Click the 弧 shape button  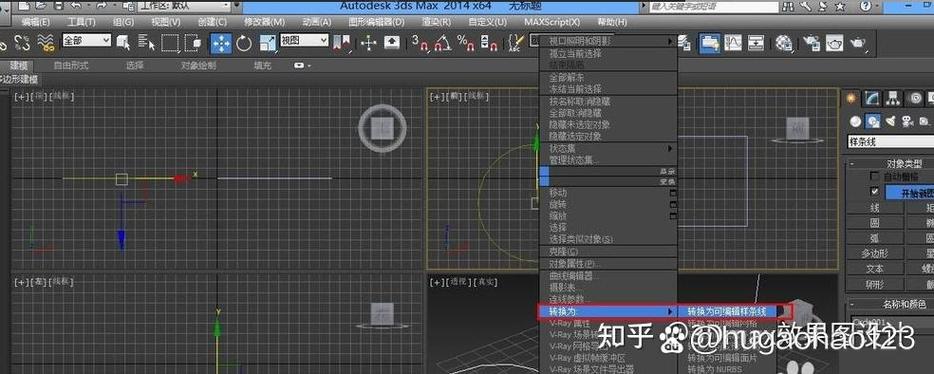click(875, 238)
